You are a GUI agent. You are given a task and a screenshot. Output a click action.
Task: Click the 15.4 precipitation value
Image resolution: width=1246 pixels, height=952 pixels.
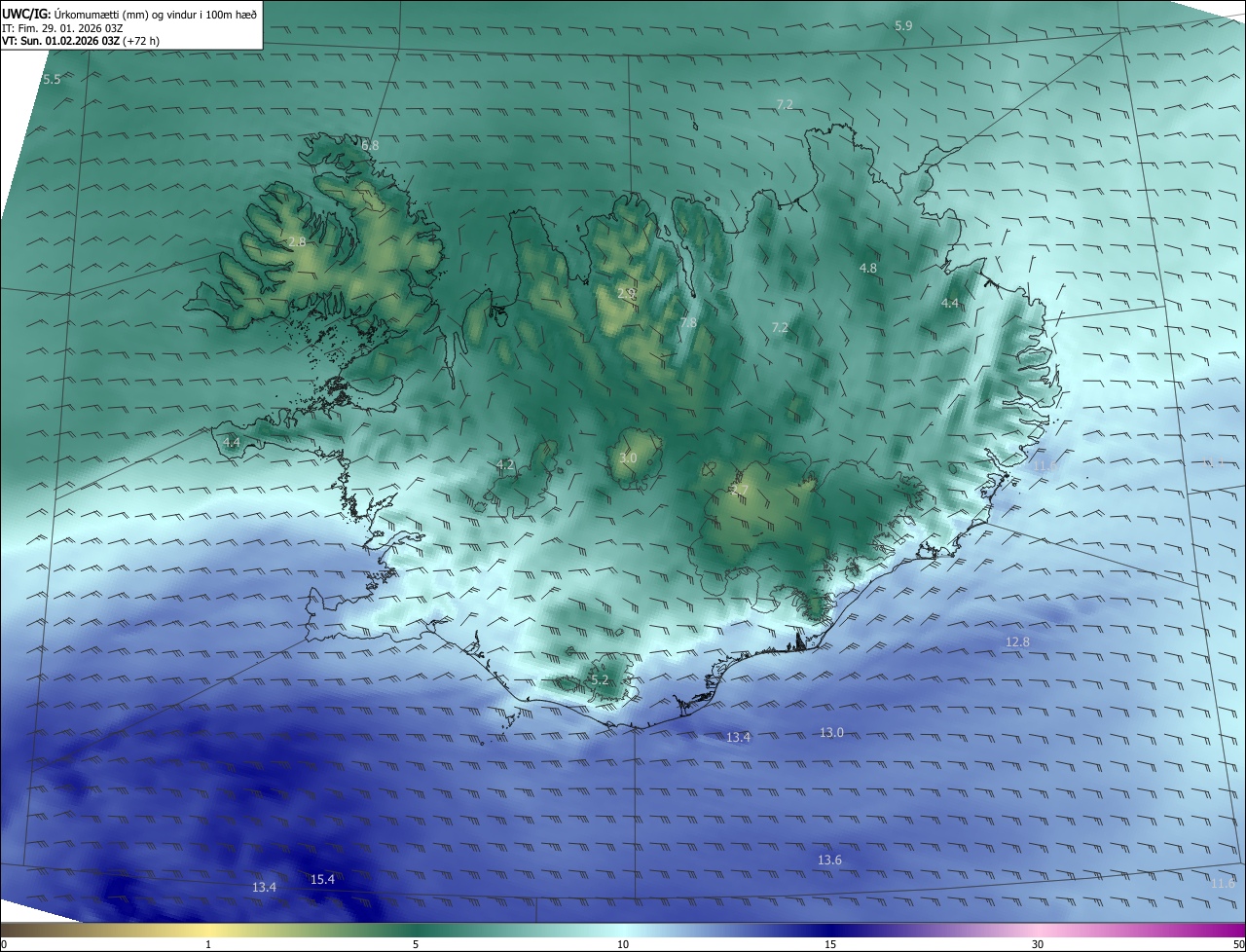[322, 879]
